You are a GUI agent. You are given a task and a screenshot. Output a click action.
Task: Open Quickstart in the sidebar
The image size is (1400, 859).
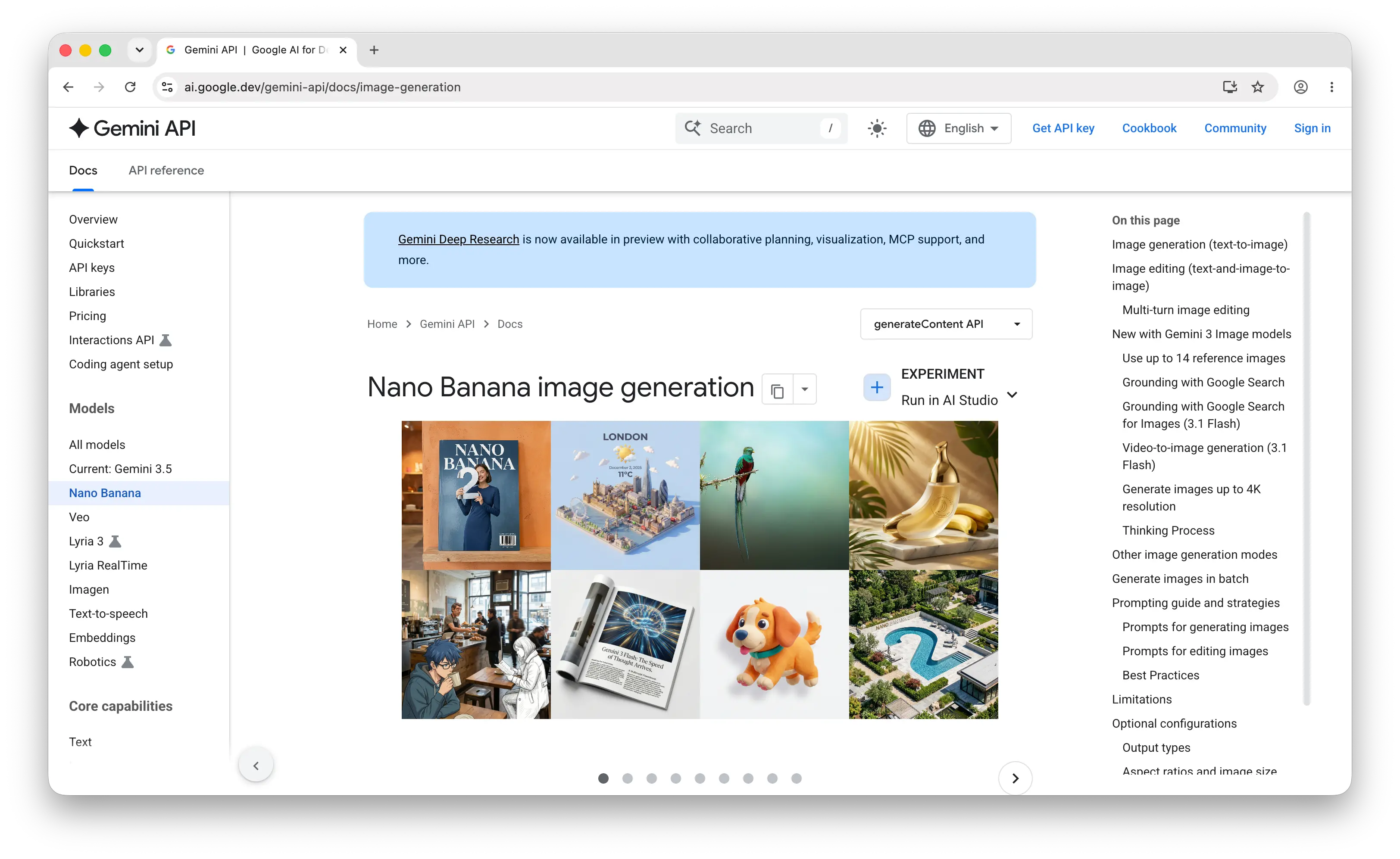[x=96, y=244]
